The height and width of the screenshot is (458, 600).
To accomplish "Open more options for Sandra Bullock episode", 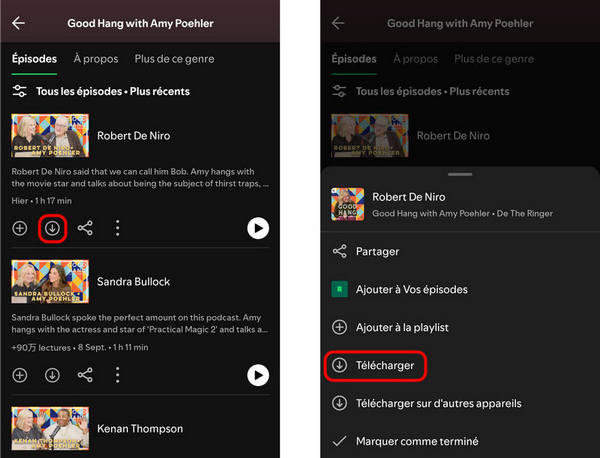I will click(117, 375).
